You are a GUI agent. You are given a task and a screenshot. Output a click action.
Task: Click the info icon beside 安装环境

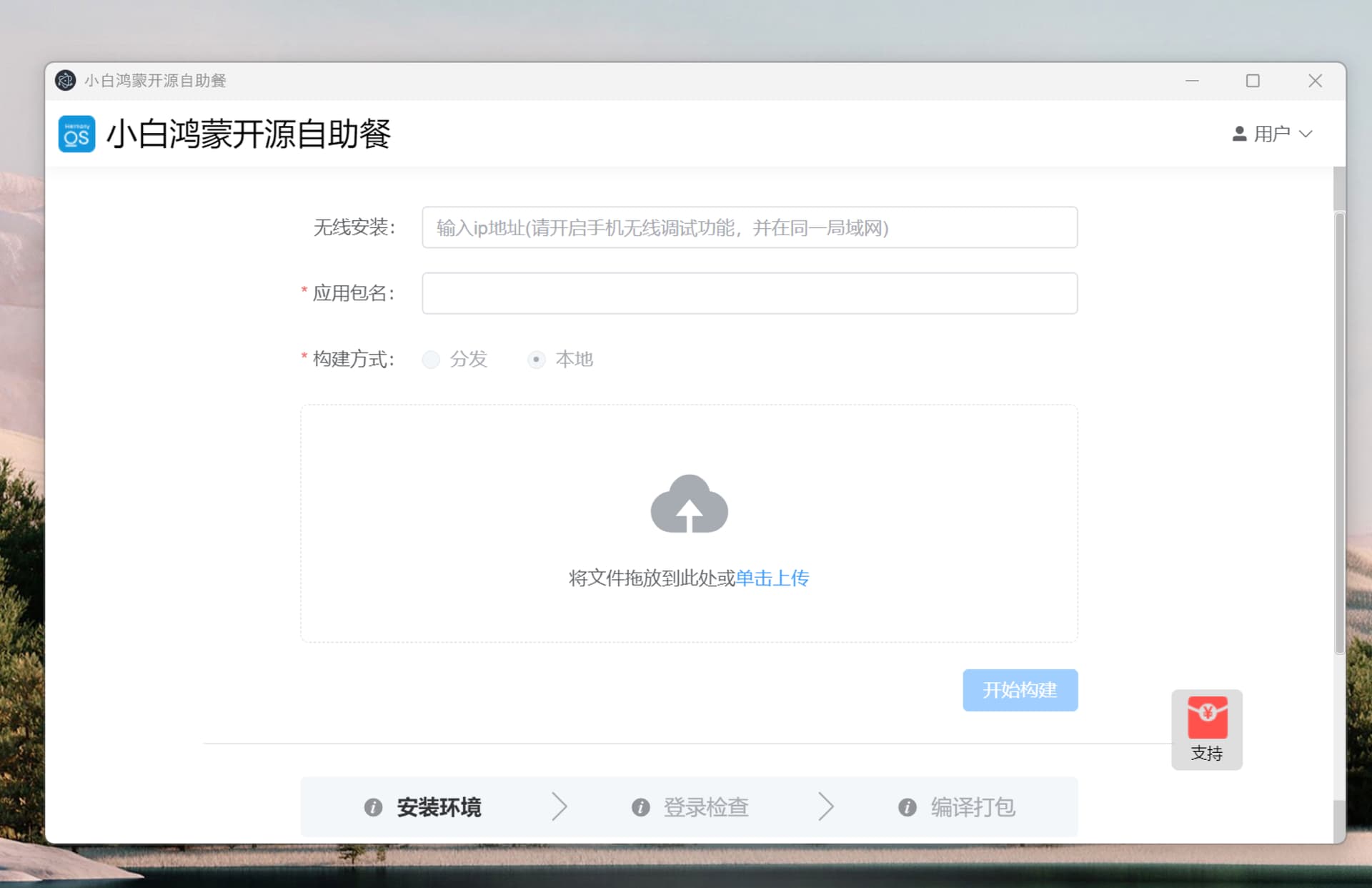point(373,807)
